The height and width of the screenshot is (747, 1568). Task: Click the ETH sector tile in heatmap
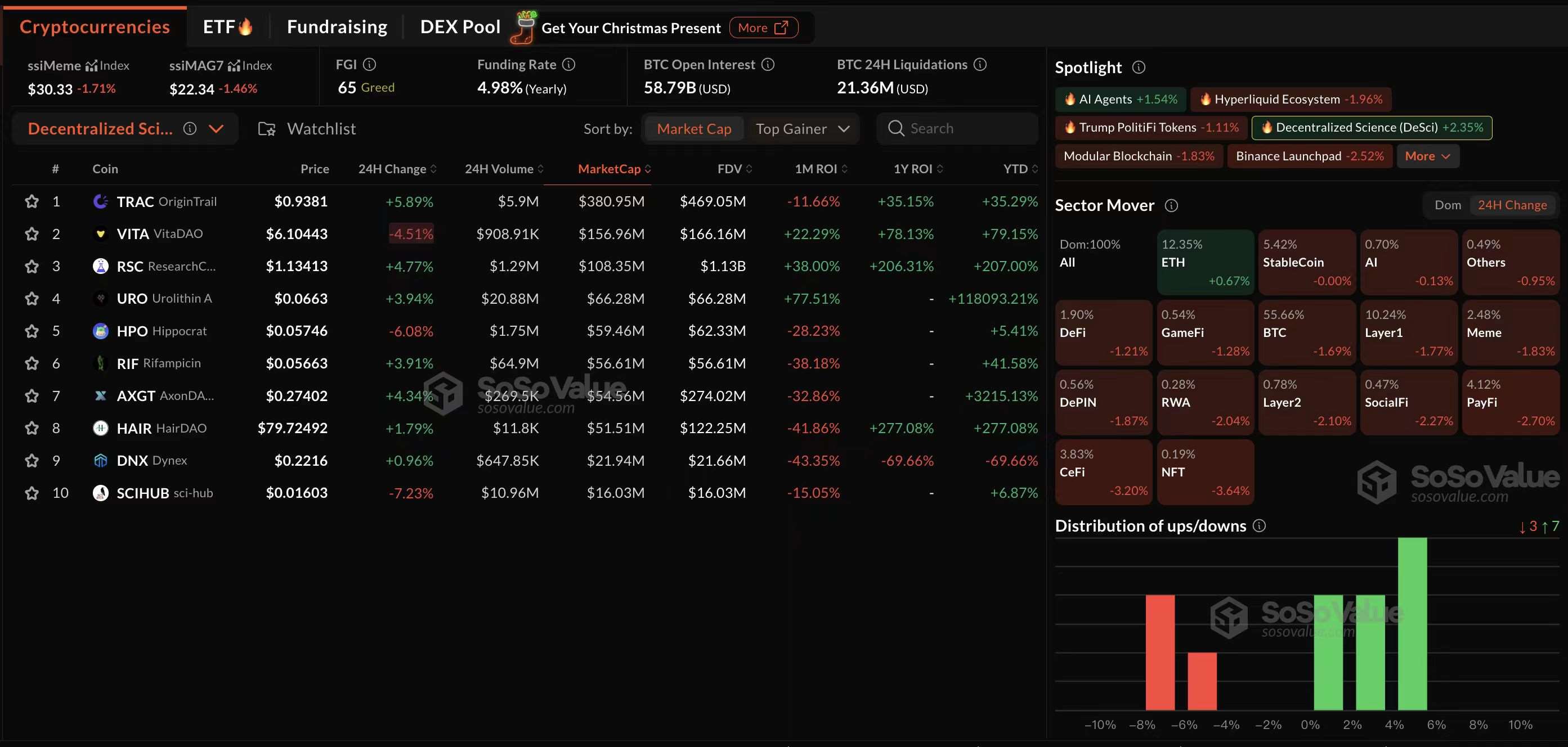(1204, 262)
